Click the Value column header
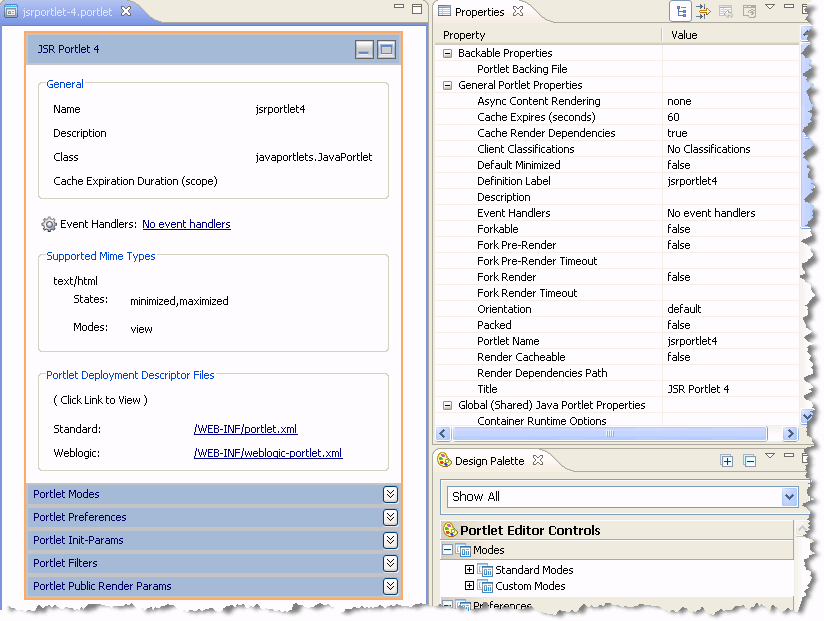824x621 pixels. 730,35
